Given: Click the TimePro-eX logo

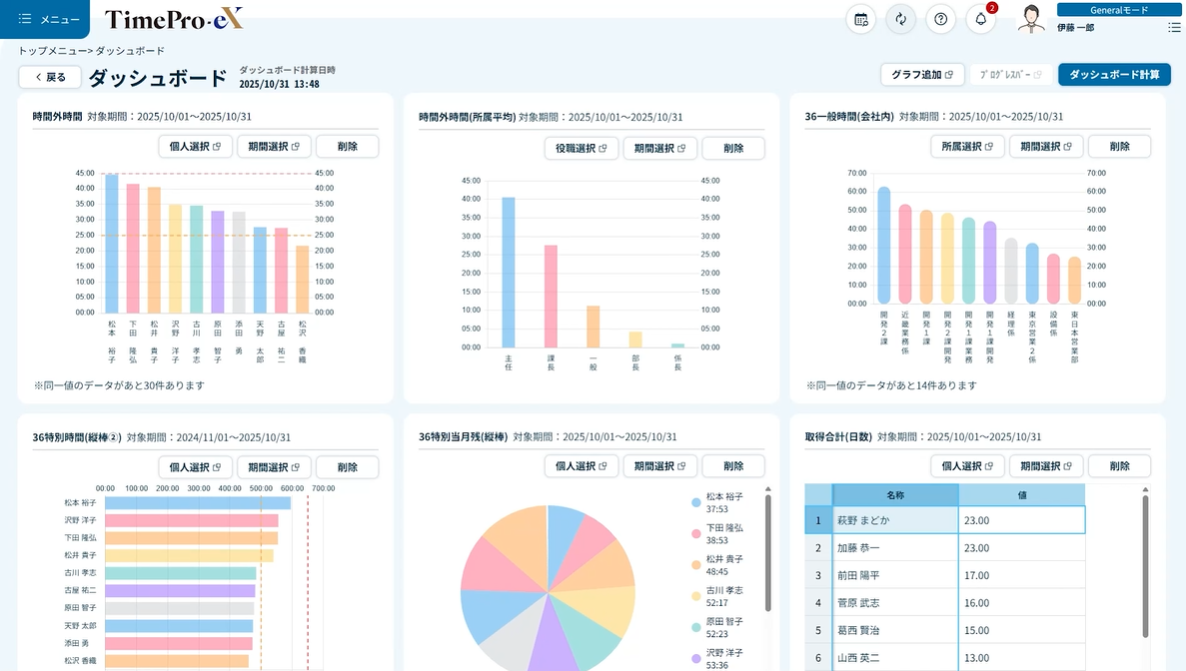Looking at the screenshot, I should tap(173, 19).
